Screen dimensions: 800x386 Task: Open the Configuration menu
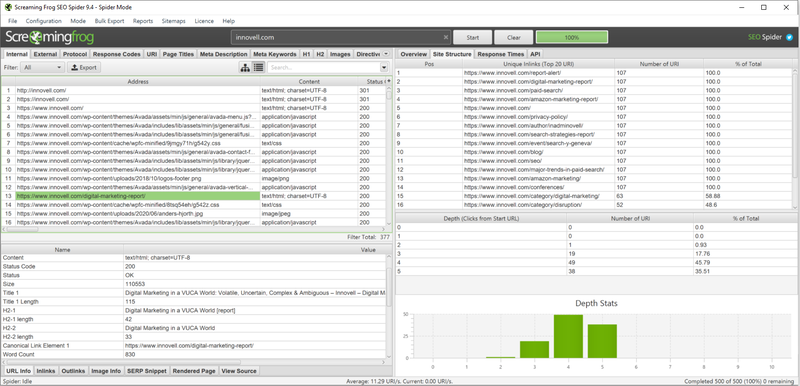[x=43, y=21]
